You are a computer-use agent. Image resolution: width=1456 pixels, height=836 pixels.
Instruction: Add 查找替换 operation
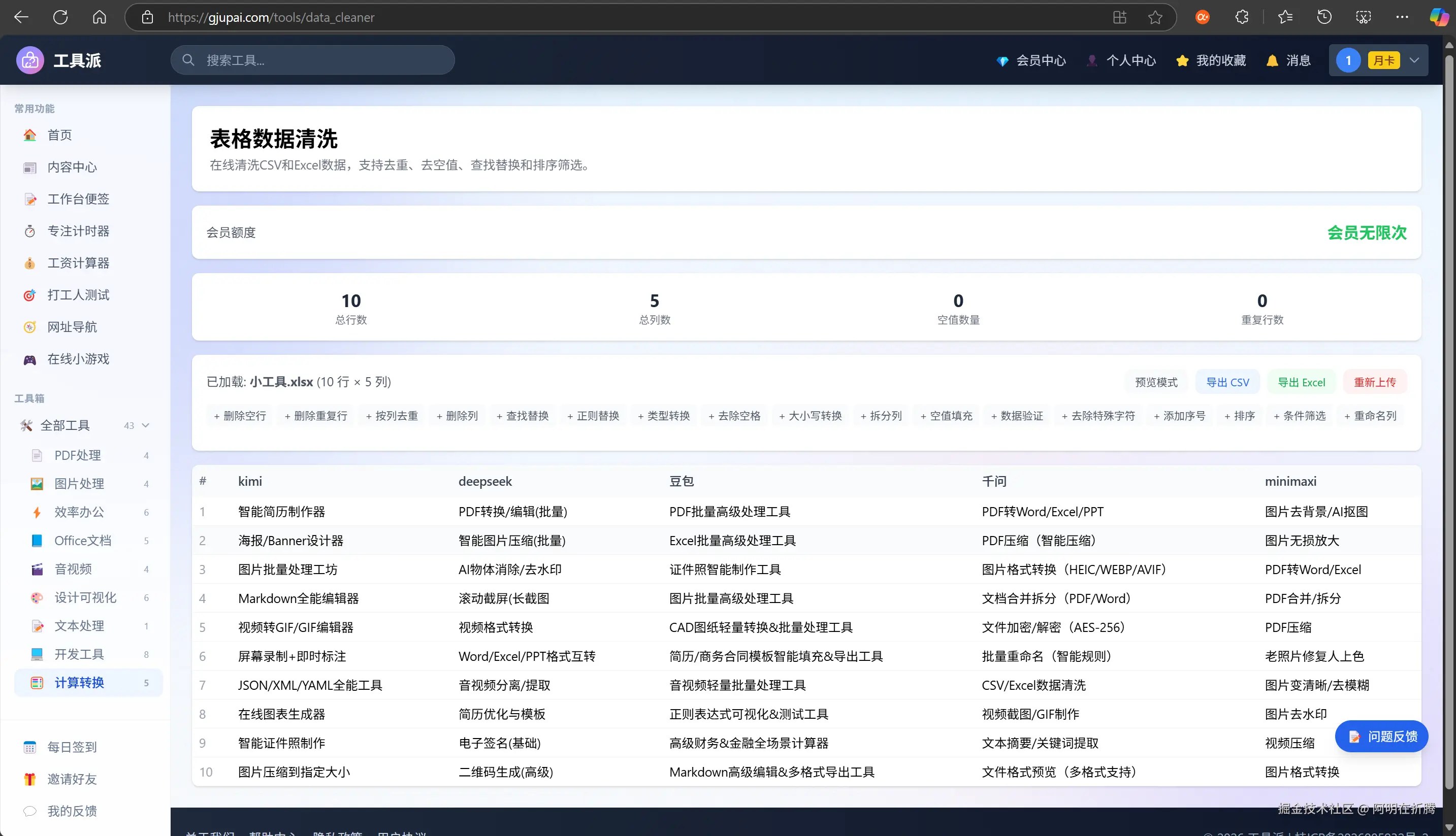pos(523,416)
